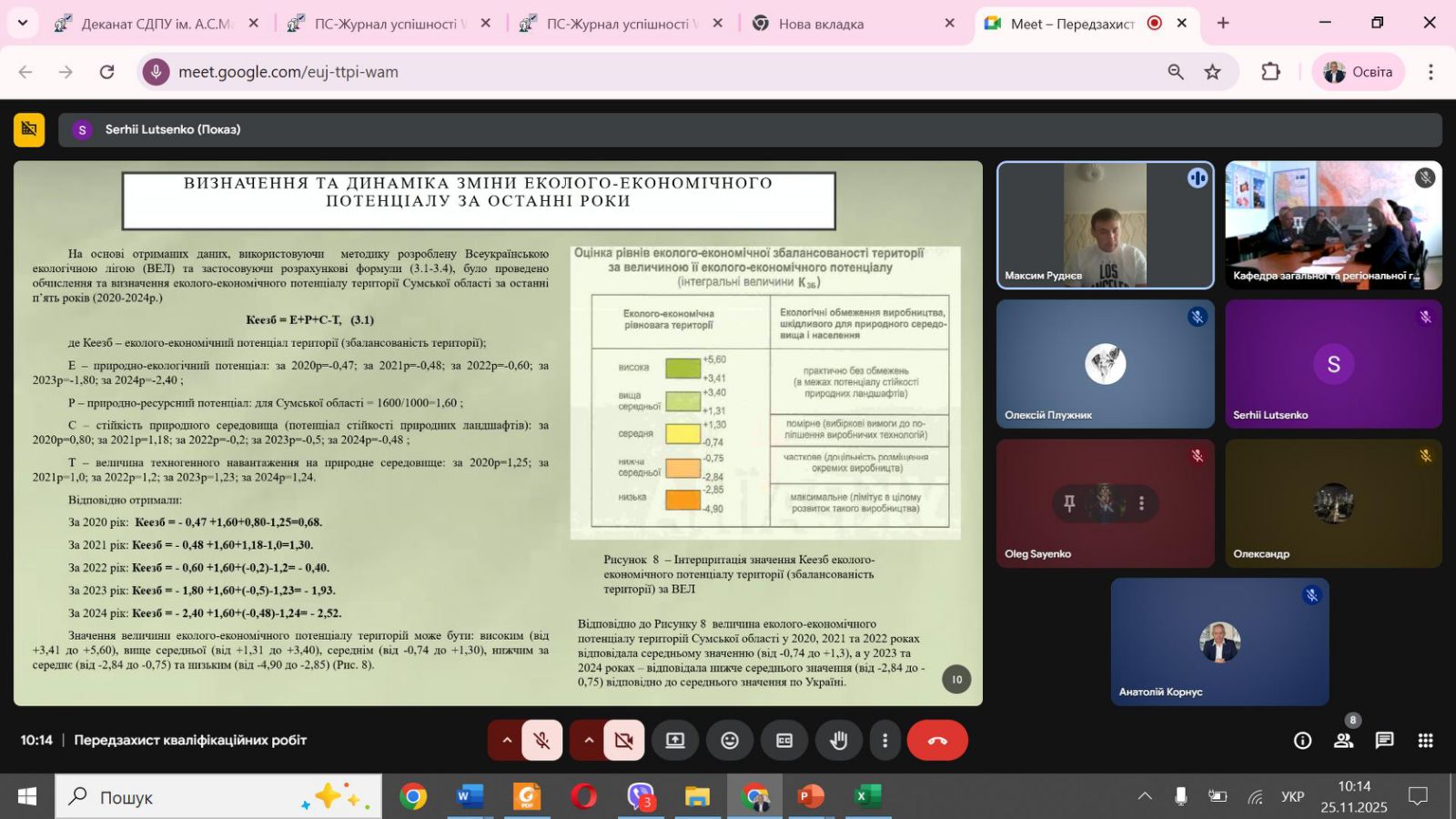Toggle the microphone mute button

pyautogui.click(x=541, y=741)
